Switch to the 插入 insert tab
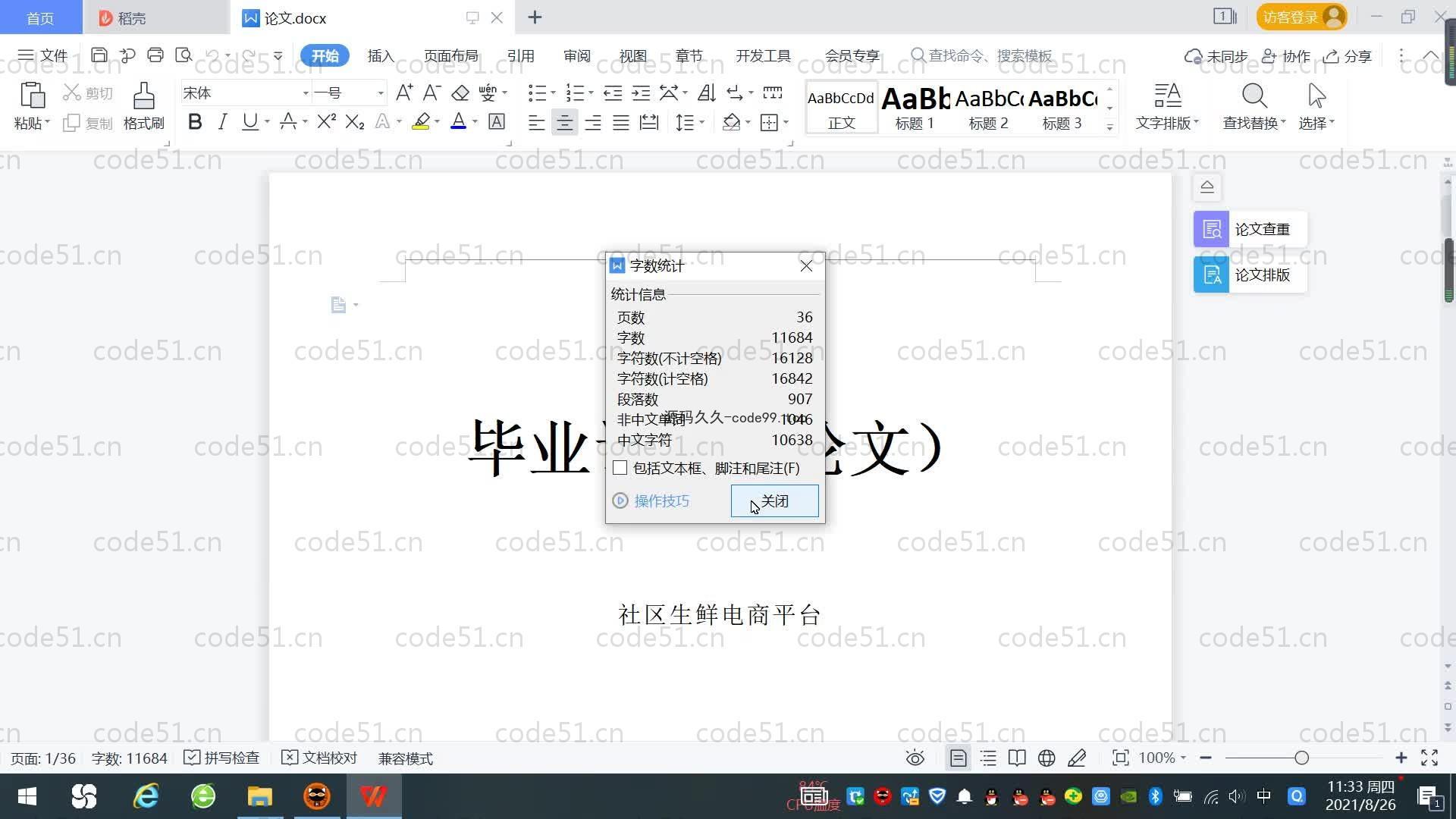The image size is (1456, 819). [x=381, y=56]
